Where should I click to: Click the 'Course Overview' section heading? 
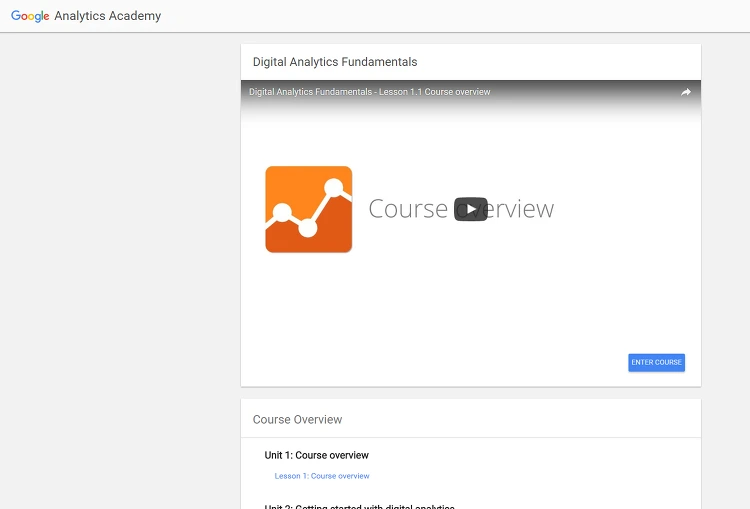click(x=297, y=420)
